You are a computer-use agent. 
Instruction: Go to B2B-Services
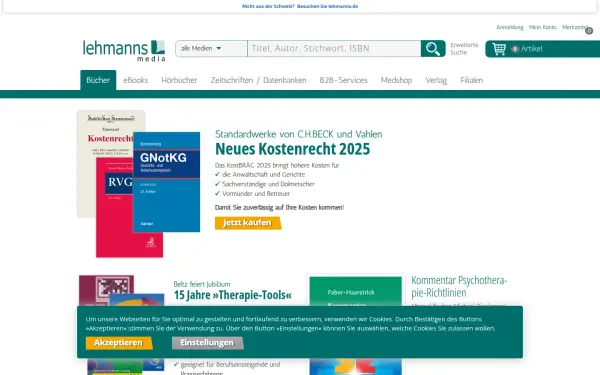click(343, 80)
